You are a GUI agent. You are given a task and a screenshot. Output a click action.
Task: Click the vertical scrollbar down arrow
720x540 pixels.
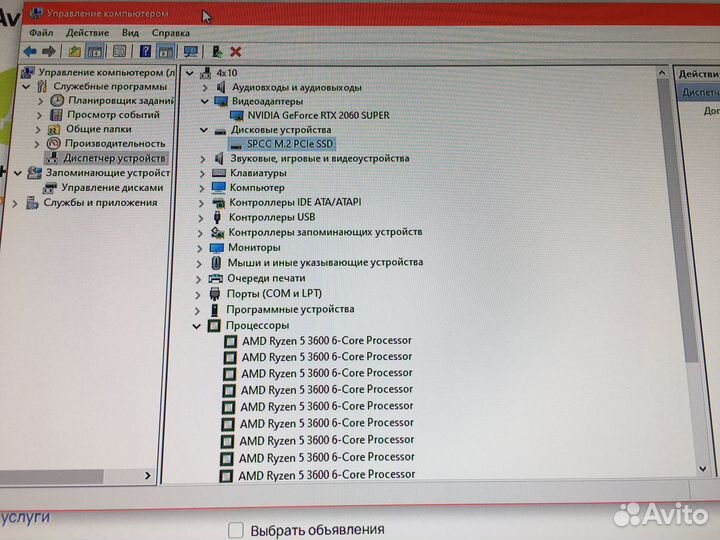(x=703, y=469)
